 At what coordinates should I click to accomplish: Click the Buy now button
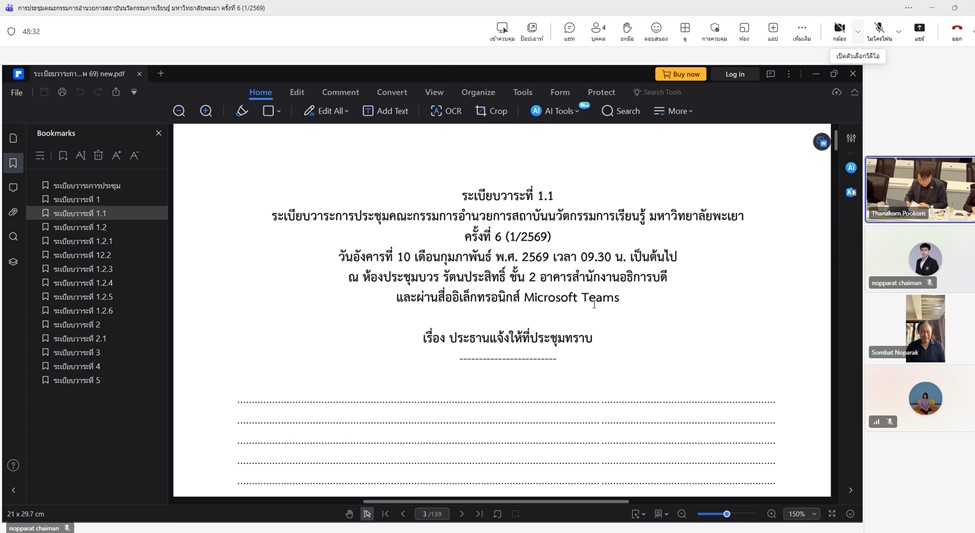pos(680,74)
